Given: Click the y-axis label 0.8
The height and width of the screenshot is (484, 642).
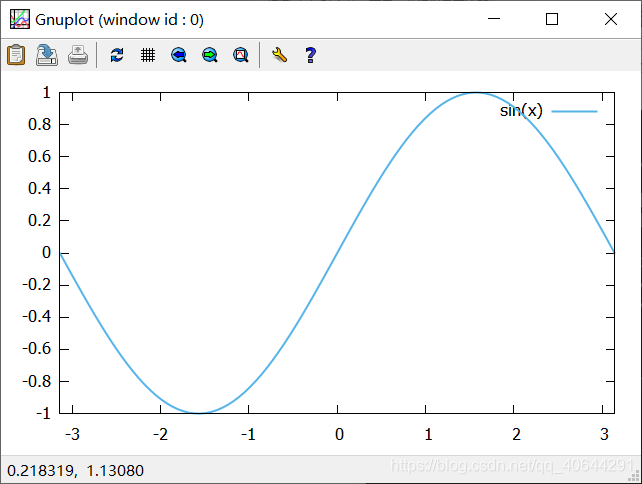Looking at the screenshot, I should coord(39,124).
